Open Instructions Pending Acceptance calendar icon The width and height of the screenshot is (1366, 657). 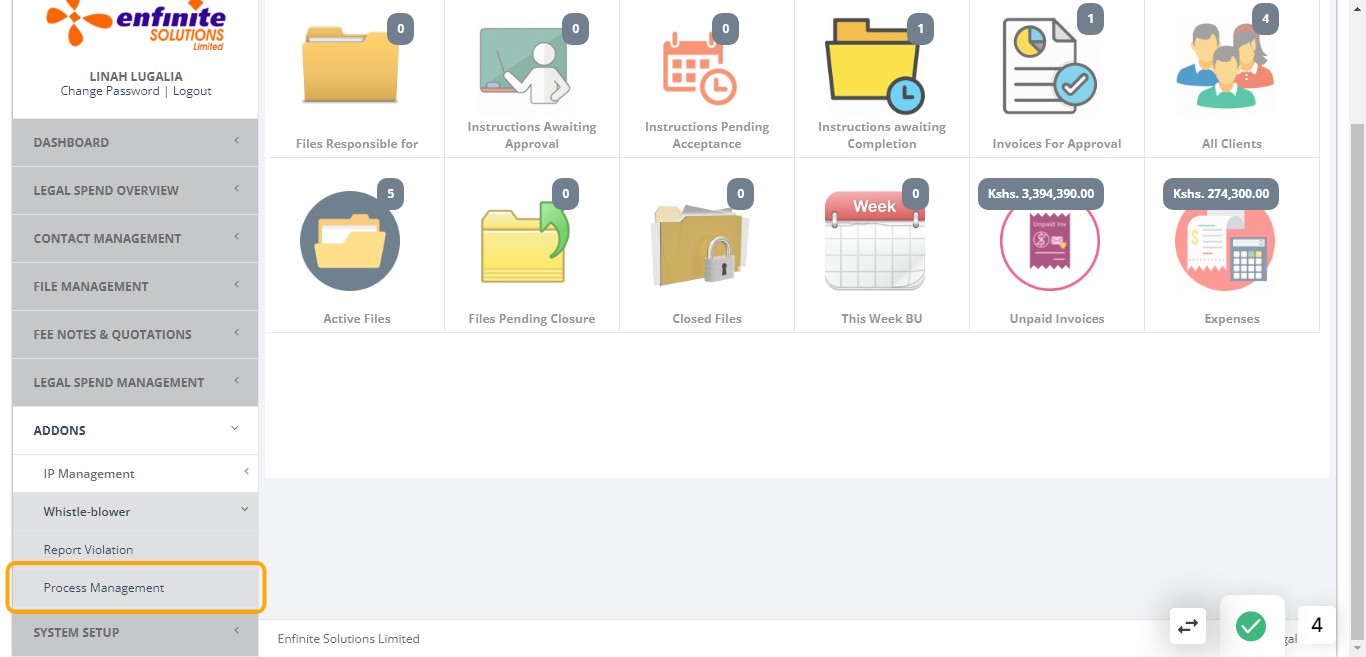(700, 68)
